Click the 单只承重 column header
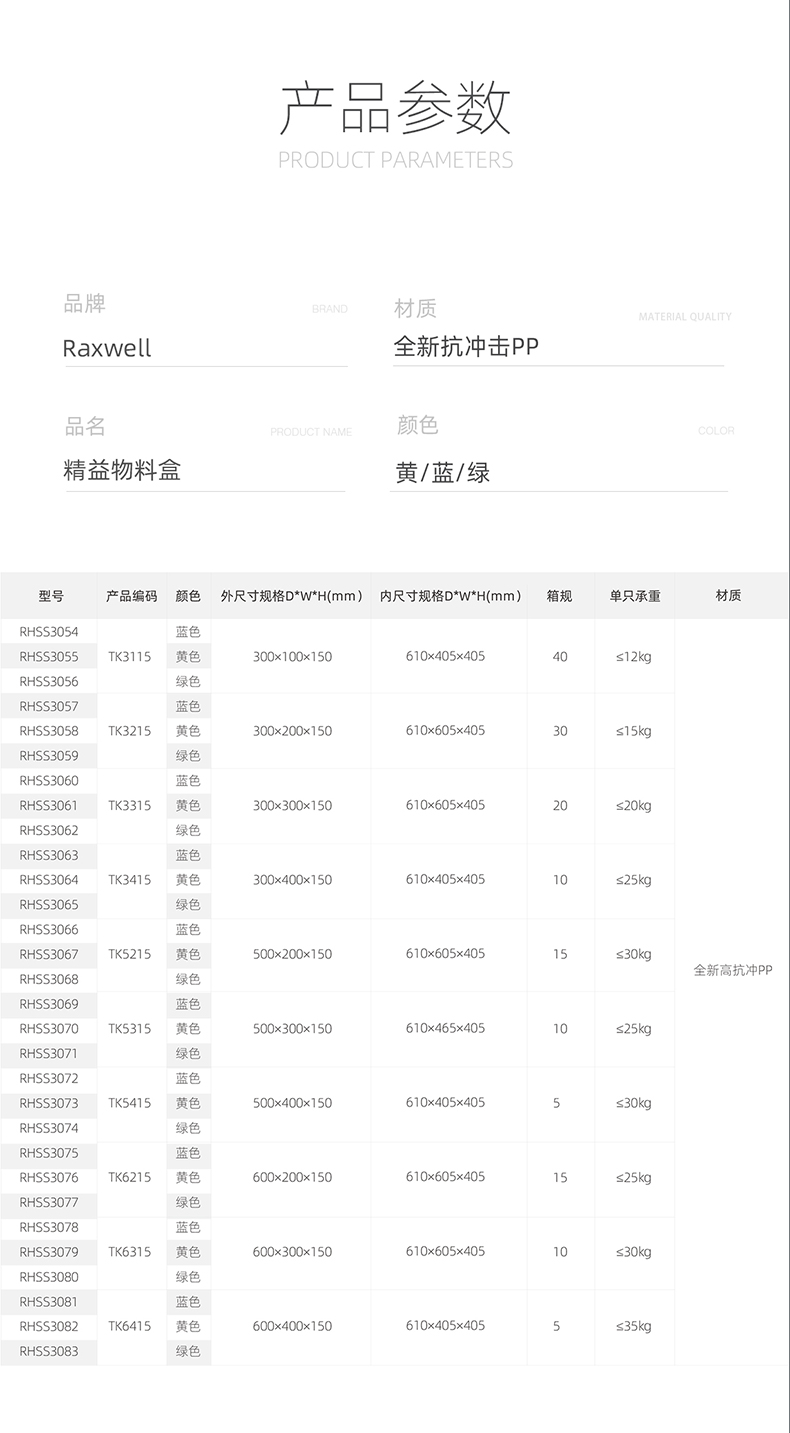The width and height of the screenshot is (790, 1433). click(634, 596)
